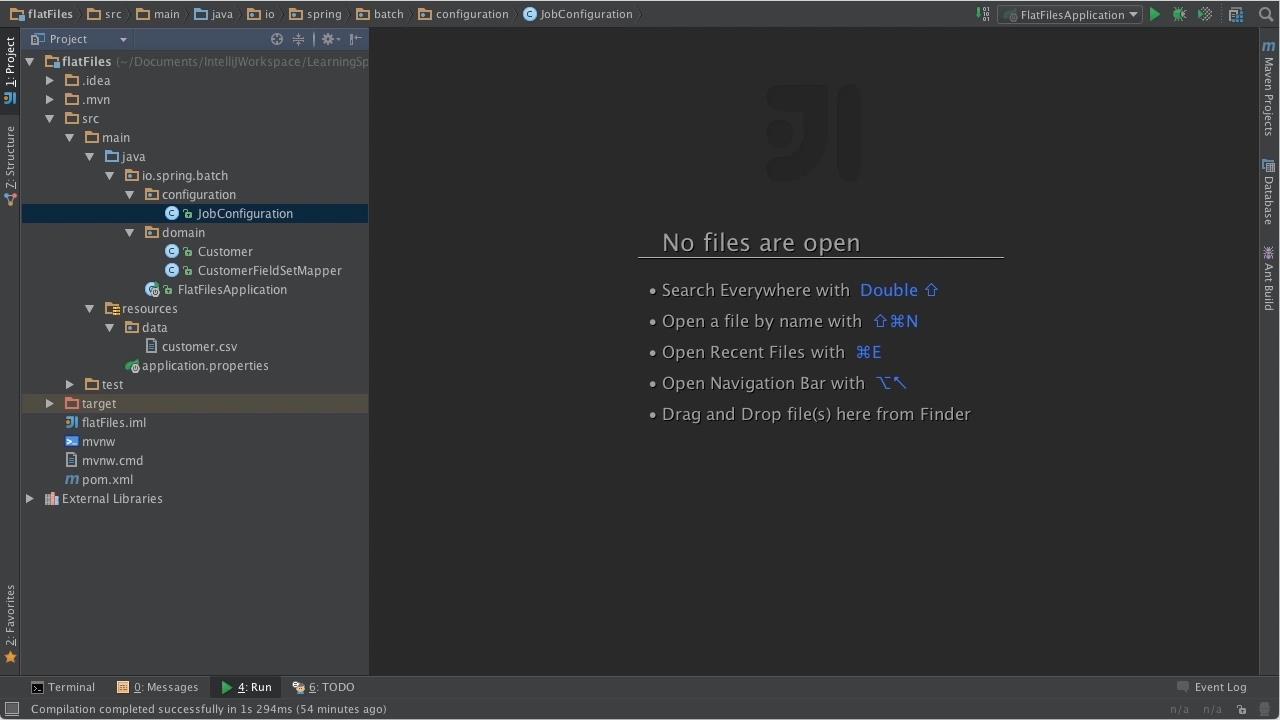This screenshot has height=720, width=1280.
Task: Open Project Structure icon in toolbar
Action: [x=1236, y=14]
